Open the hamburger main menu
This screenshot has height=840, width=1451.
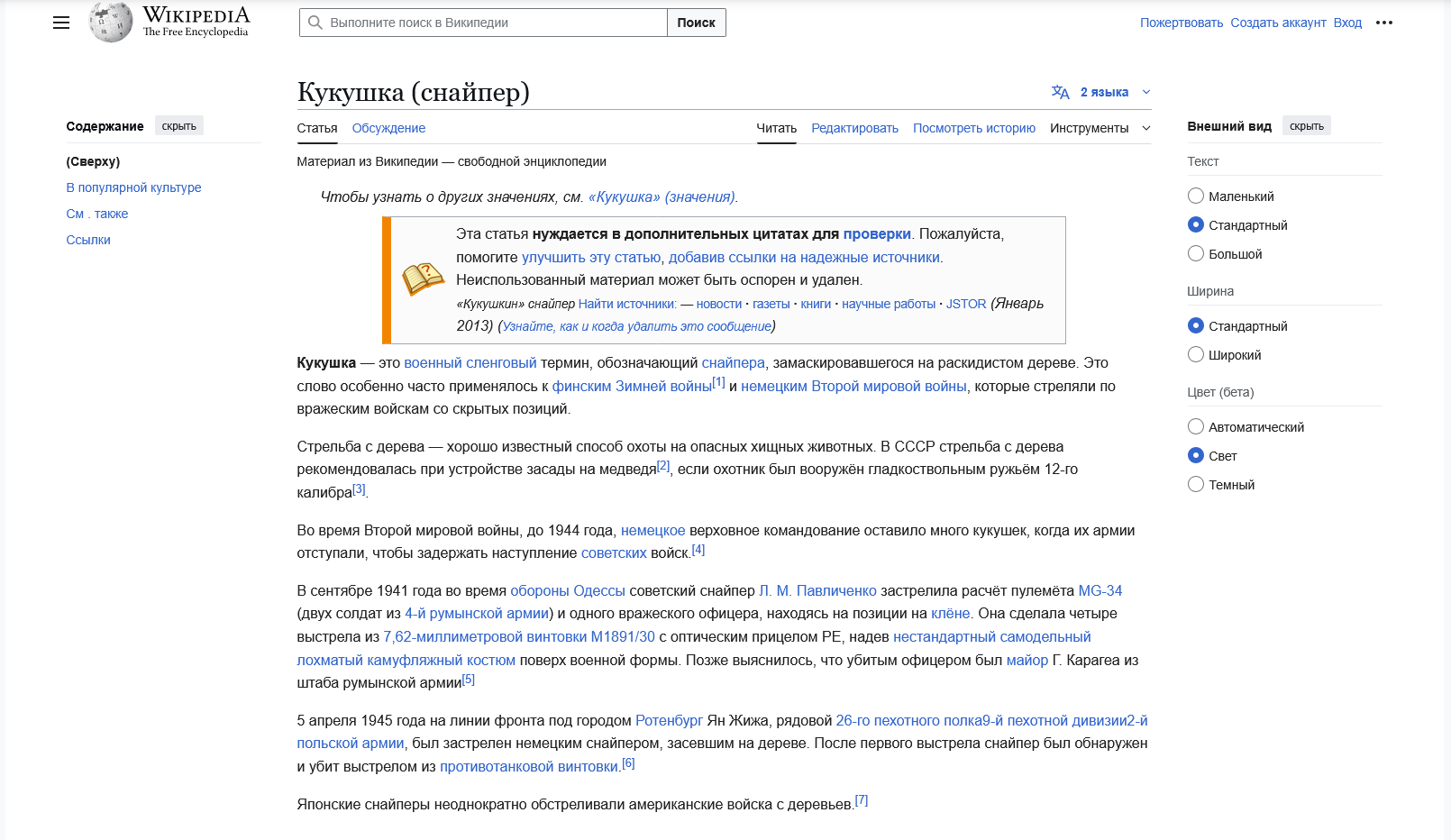coord(61,23)
